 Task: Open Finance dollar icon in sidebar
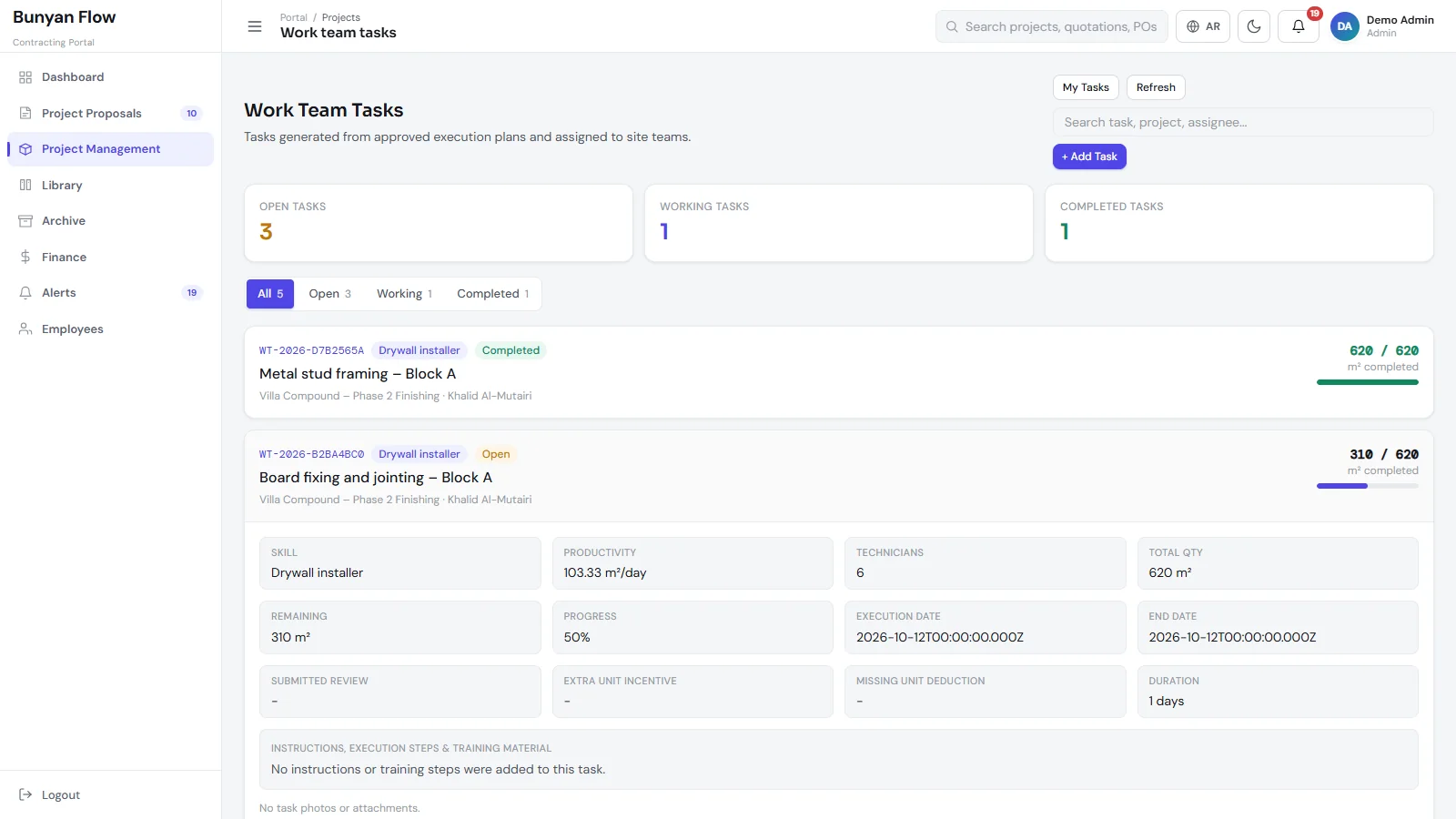[25, 257]
